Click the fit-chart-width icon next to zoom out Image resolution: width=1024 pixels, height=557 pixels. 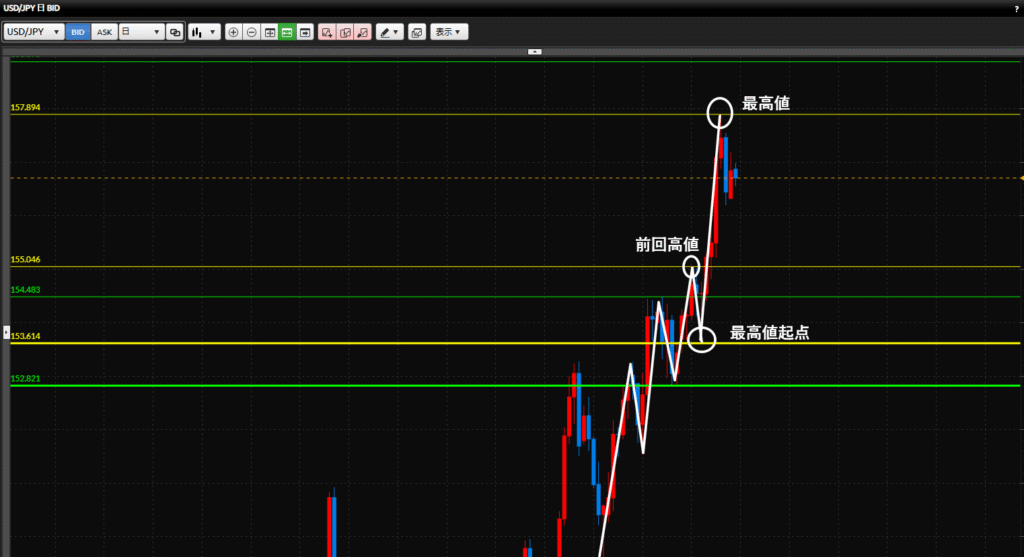[x=270, y=32]
